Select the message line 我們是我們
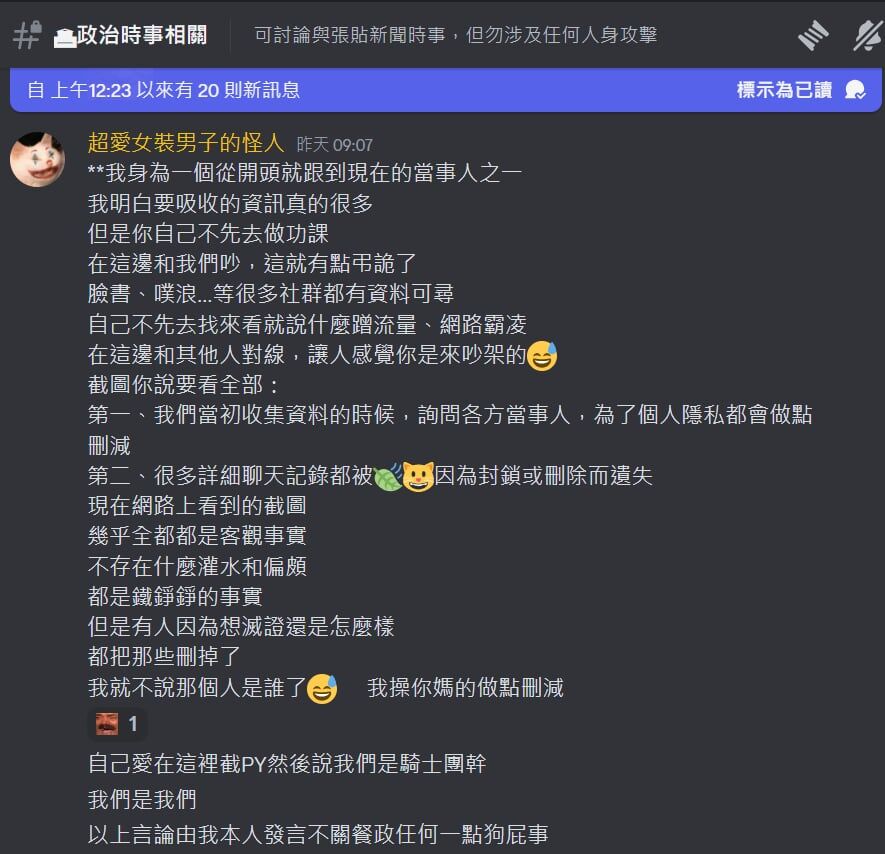The height and width of the screenshot is (854, 885). pyautogui.click(x=142, y=800)
